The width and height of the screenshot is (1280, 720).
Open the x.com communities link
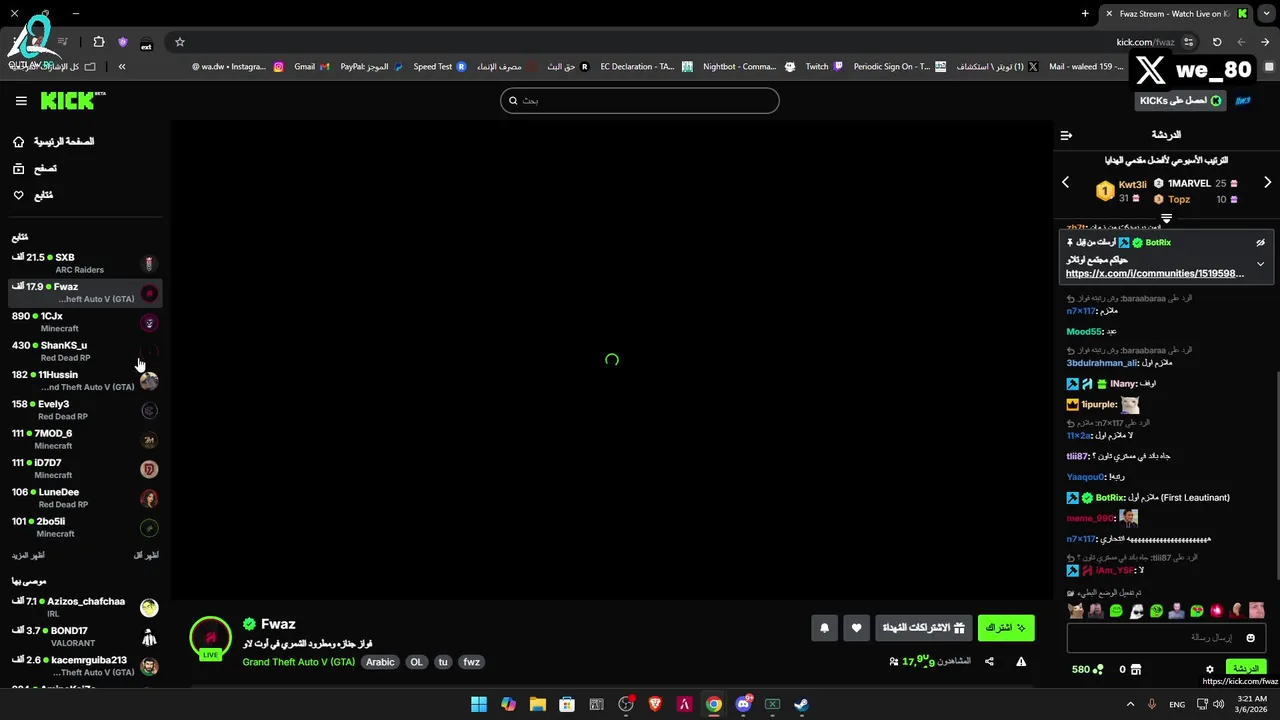pos(1155,273)
